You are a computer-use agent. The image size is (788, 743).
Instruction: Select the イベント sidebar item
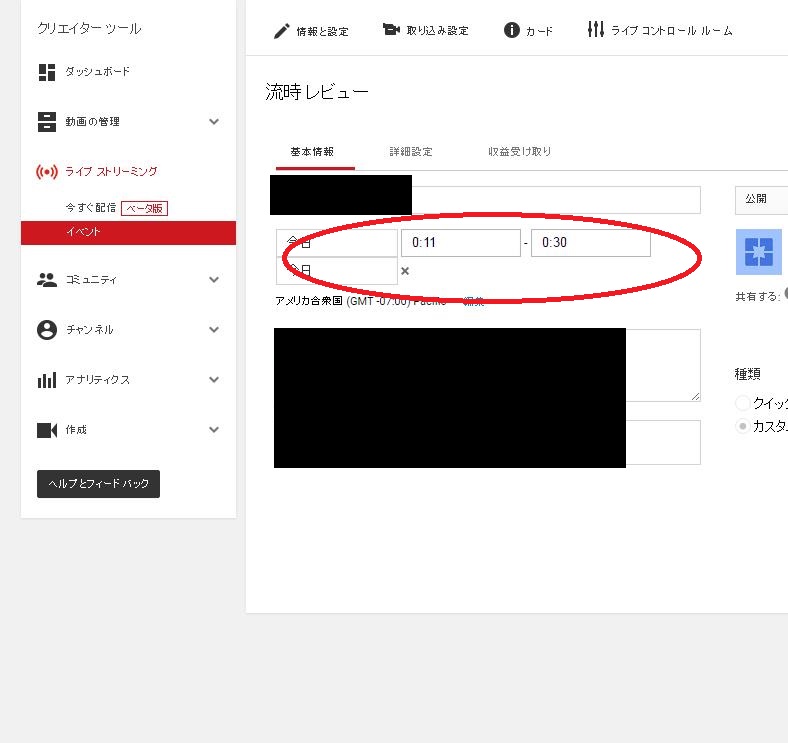129,233
